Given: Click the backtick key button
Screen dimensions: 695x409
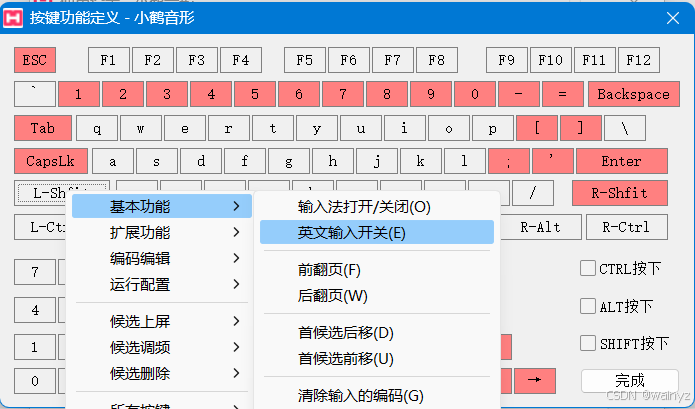Looking at the screenshot, I should 35,94.
